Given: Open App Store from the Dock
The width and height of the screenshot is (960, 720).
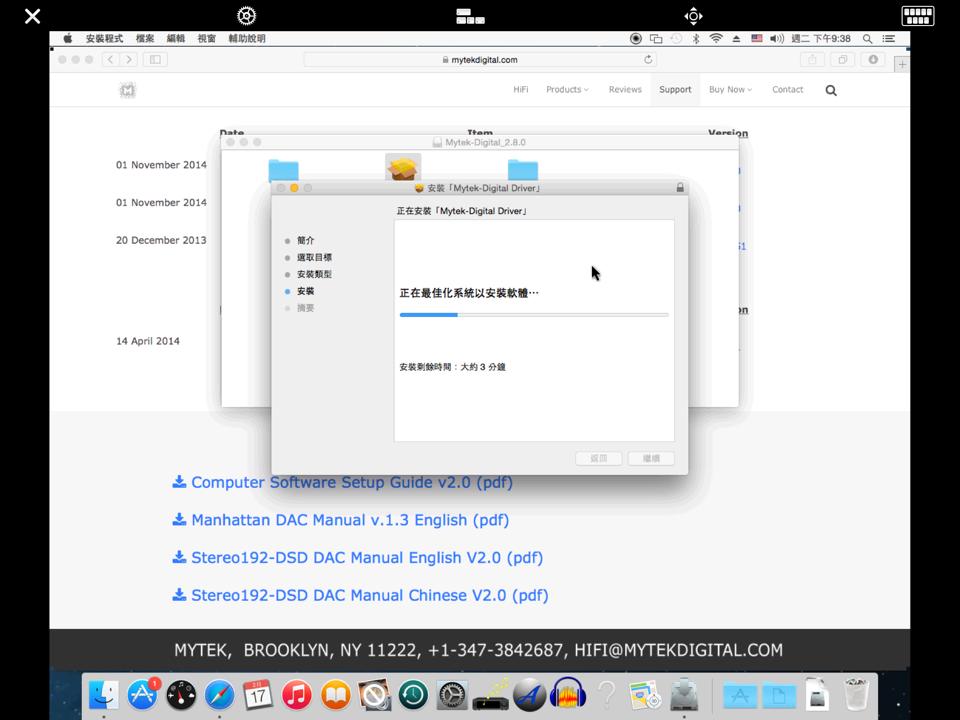Looking at the screenshot, I should pos(143,696).
